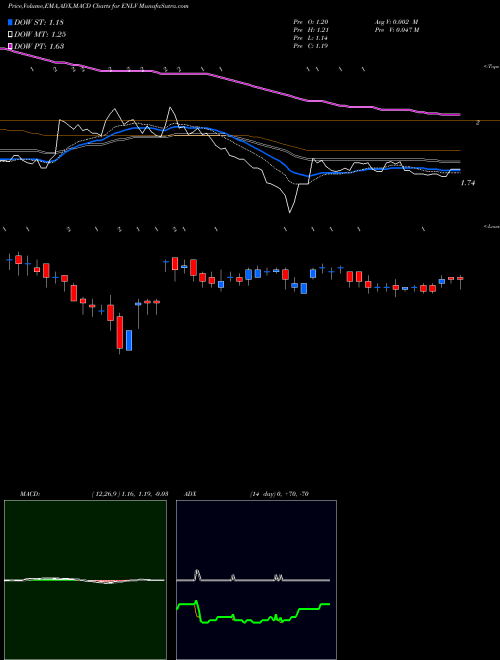500x660 pixels.
Task: Click the 'Pre L: 1.14' value
Action: pos(311,38)
